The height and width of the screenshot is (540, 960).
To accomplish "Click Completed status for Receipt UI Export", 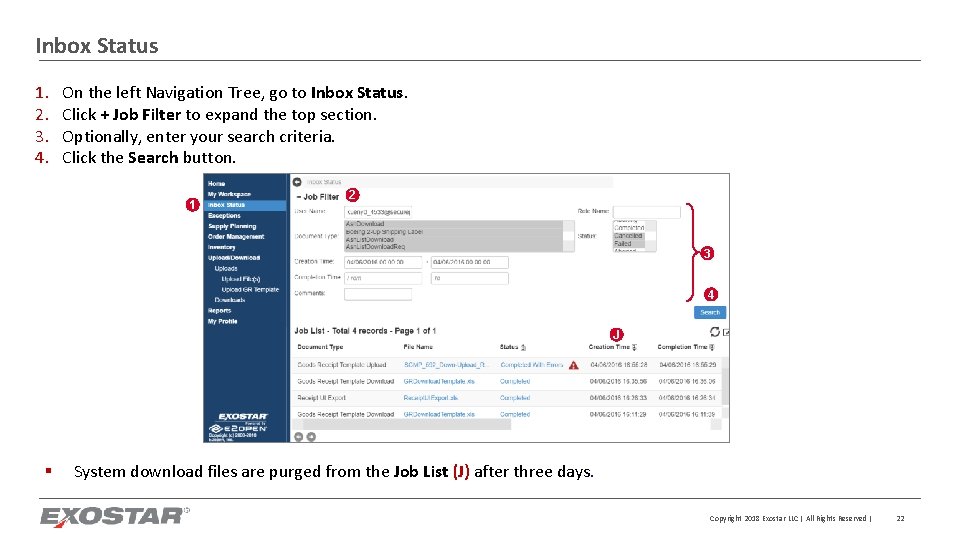I will (515, 398).
